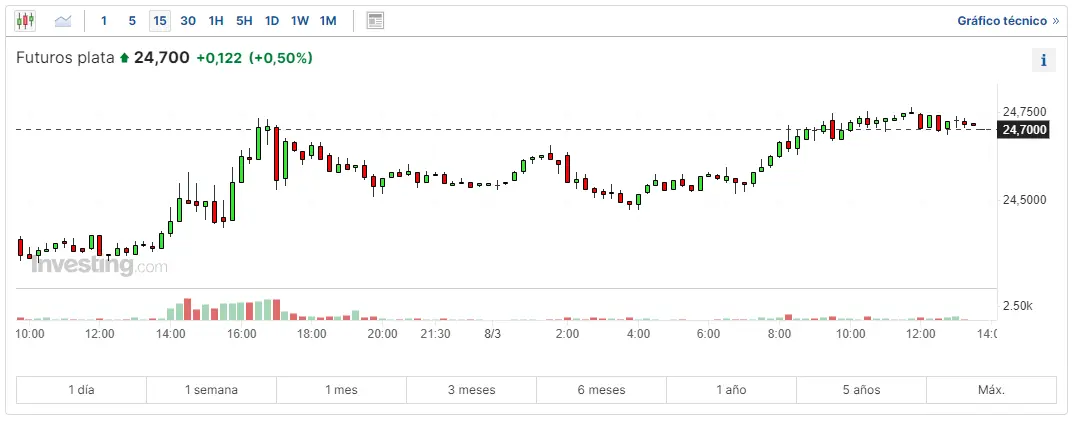Click the Investing.com watermark logo
This screenshot has width=1080, height=423.
point(99,266)
